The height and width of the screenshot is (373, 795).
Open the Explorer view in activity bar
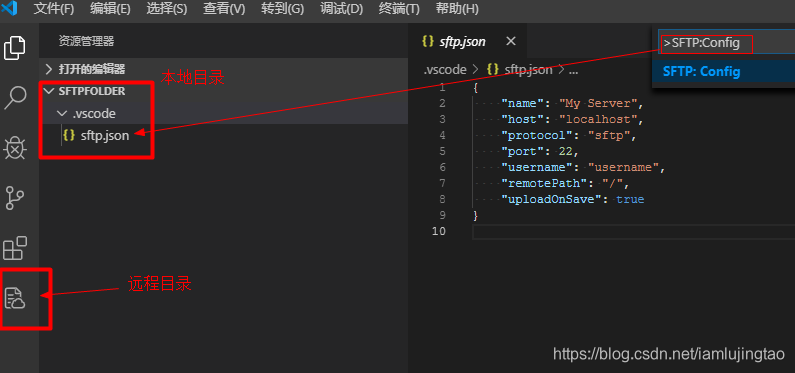pyautogui.click(x=15, y=48)
